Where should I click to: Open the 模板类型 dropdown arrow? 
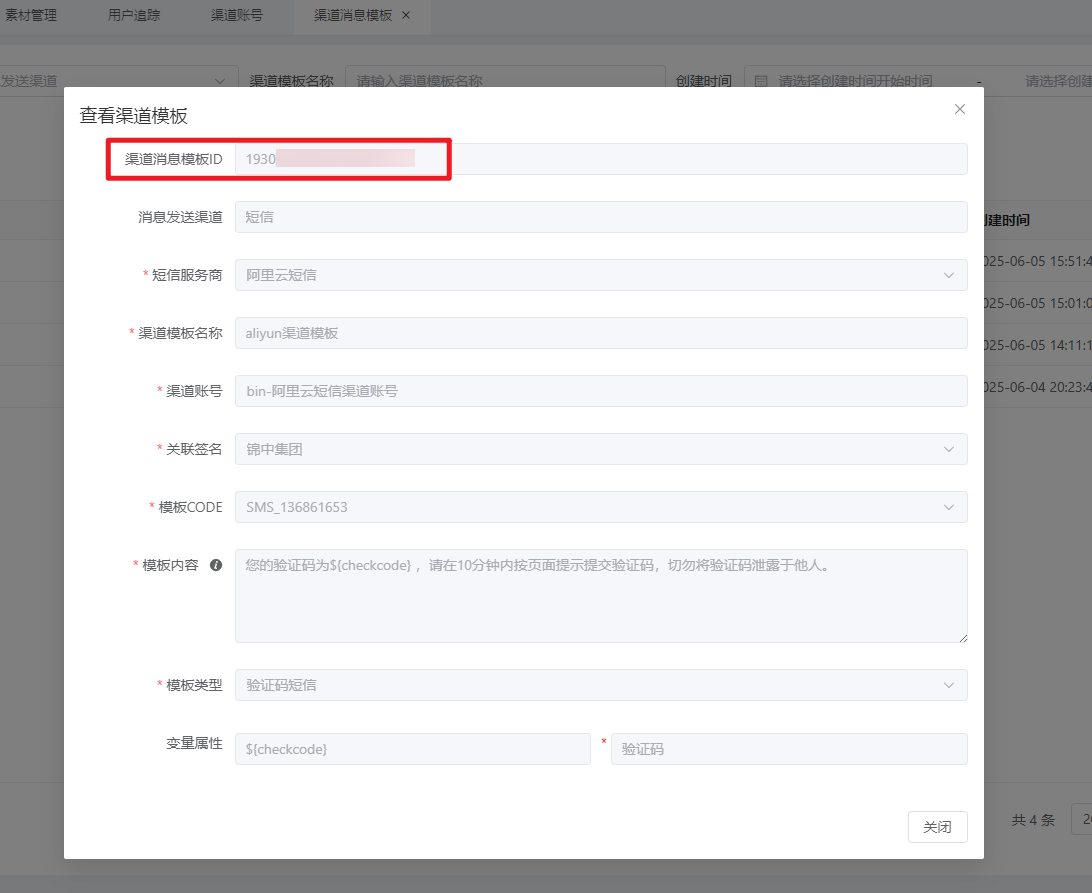tap(949, 685)
